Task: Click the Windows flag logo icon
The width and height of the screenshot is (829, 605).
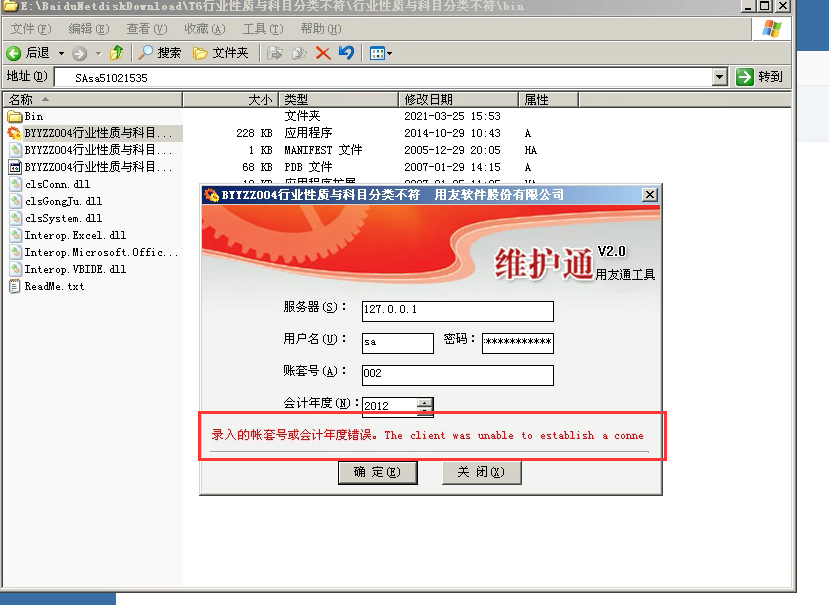Action: pyautogui.click(x=771, y=28)
